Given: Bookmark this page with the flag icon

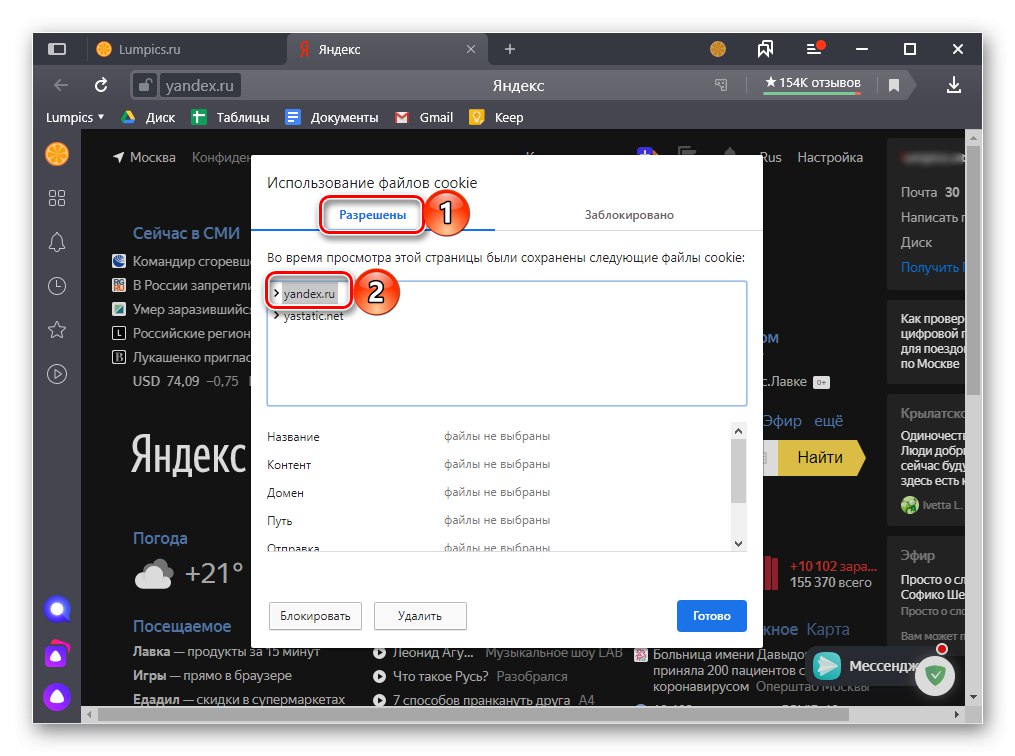Looking at the screenshot, I should (893, 85).
